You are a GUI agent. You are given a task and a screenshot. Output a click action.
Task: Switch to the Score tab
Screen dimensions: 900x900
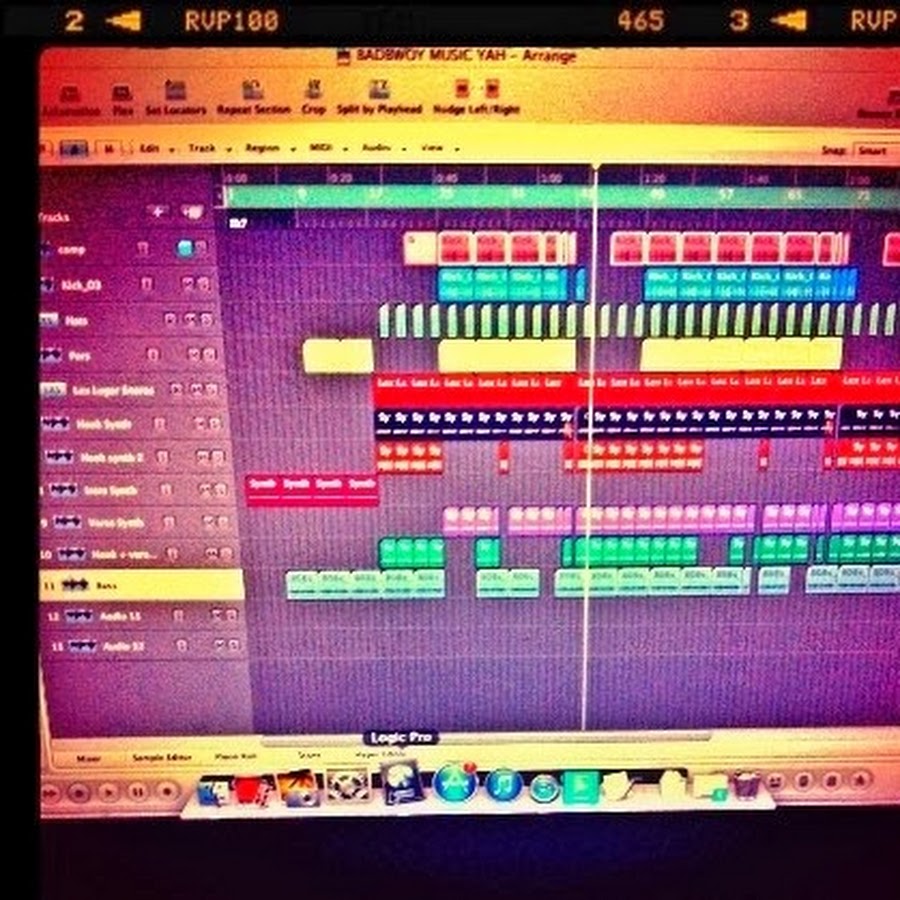(309, 755)
